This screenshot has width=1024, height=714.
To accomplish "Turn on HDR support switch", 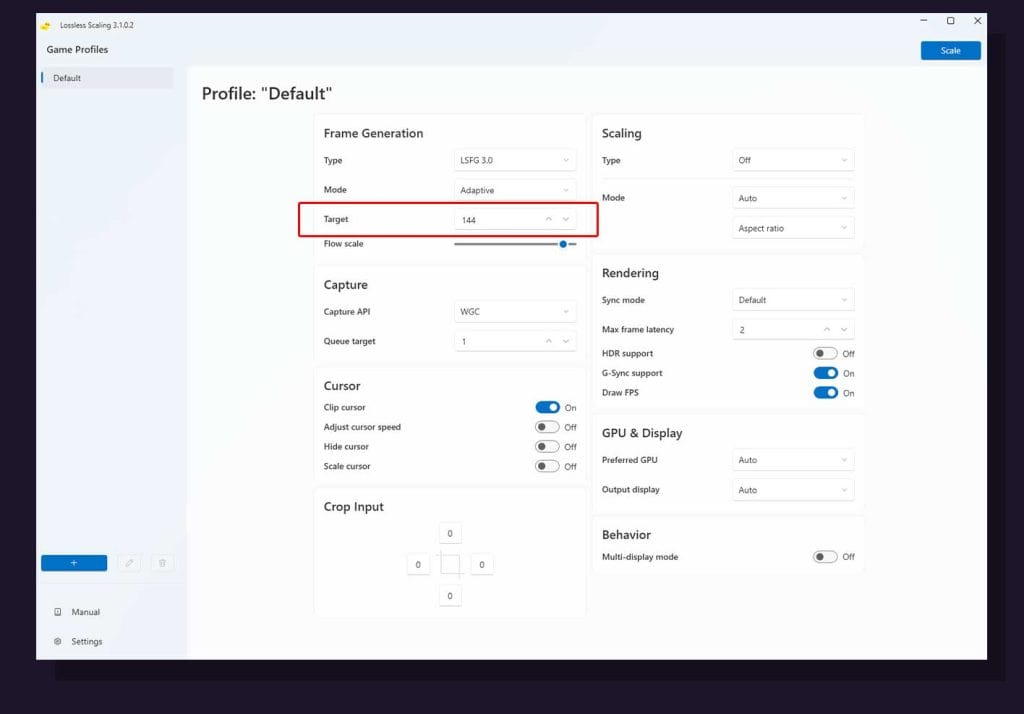I will [x=825, y=353].
